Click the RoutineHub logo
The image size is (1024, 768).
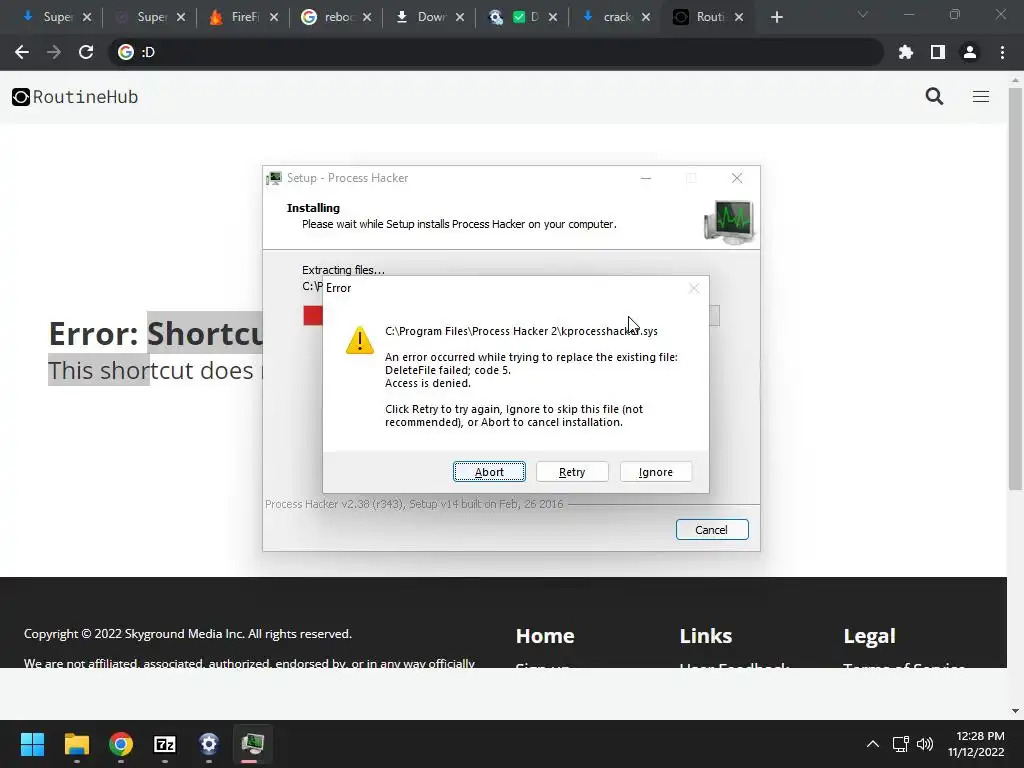[75, 97]
